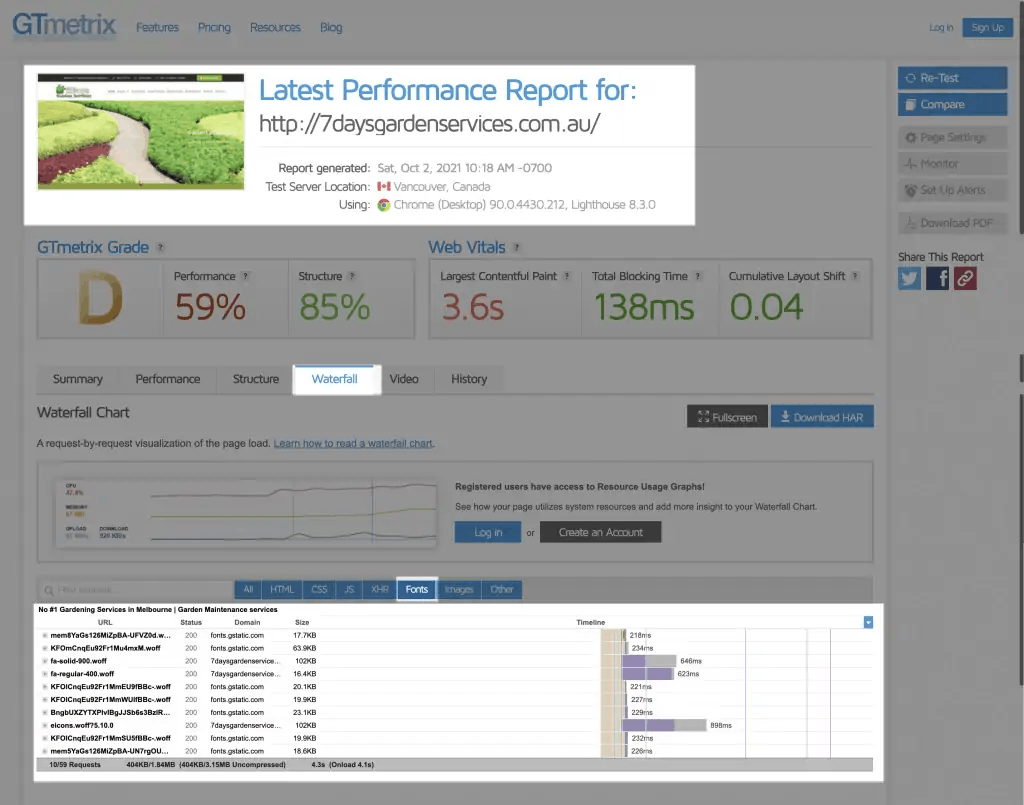Viewport: 1024px width, 805px height.
Task: Switch to the Structure tab
Action: pos(256,379)
